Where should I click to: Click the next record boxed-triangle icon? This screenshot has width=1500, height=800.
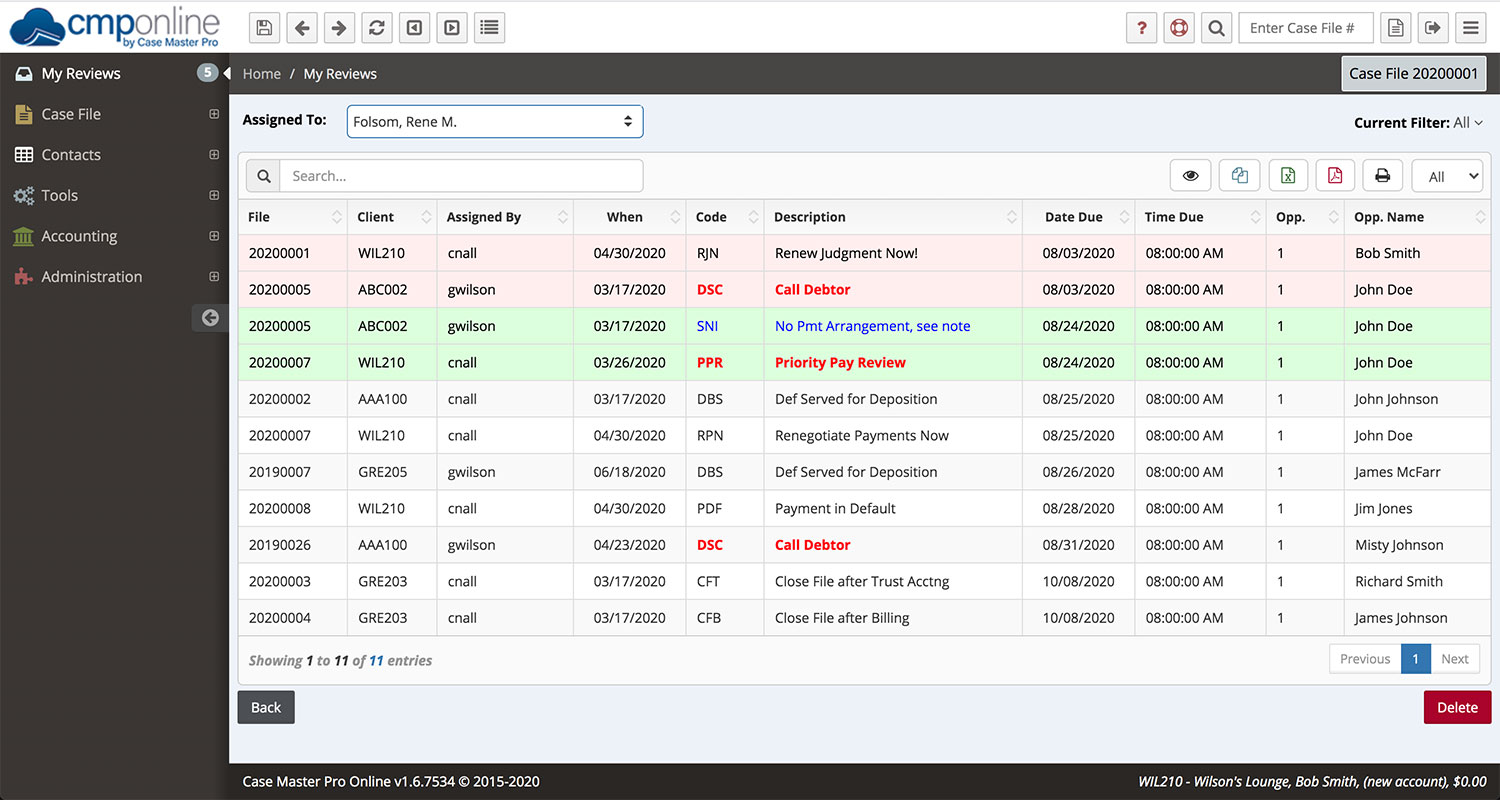[x=452, y=28]
